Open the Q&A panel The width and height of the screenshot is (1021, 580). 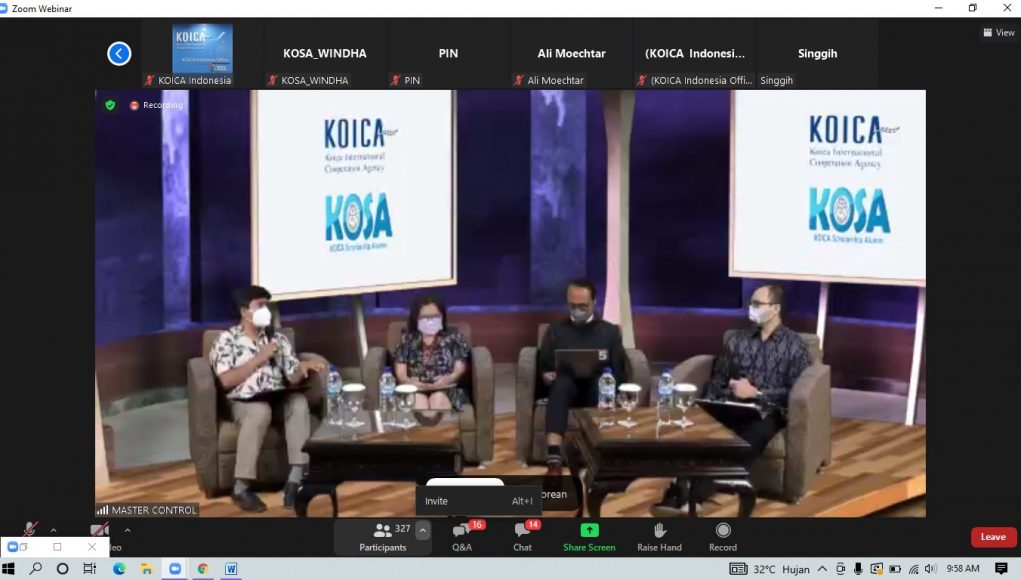(462, 536)
